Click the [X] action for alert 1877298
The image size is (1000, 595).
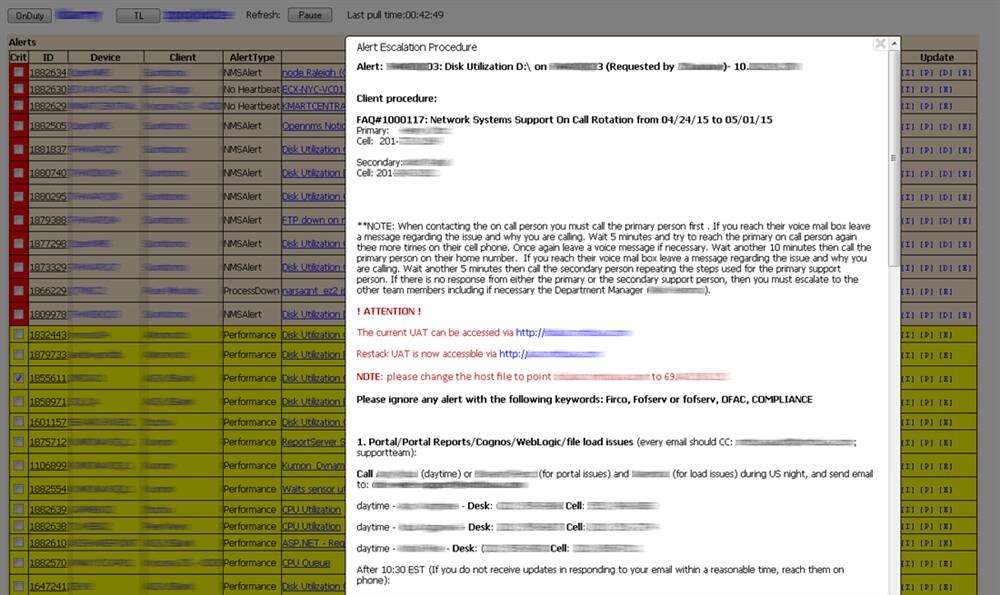click(x=965, y=244)
